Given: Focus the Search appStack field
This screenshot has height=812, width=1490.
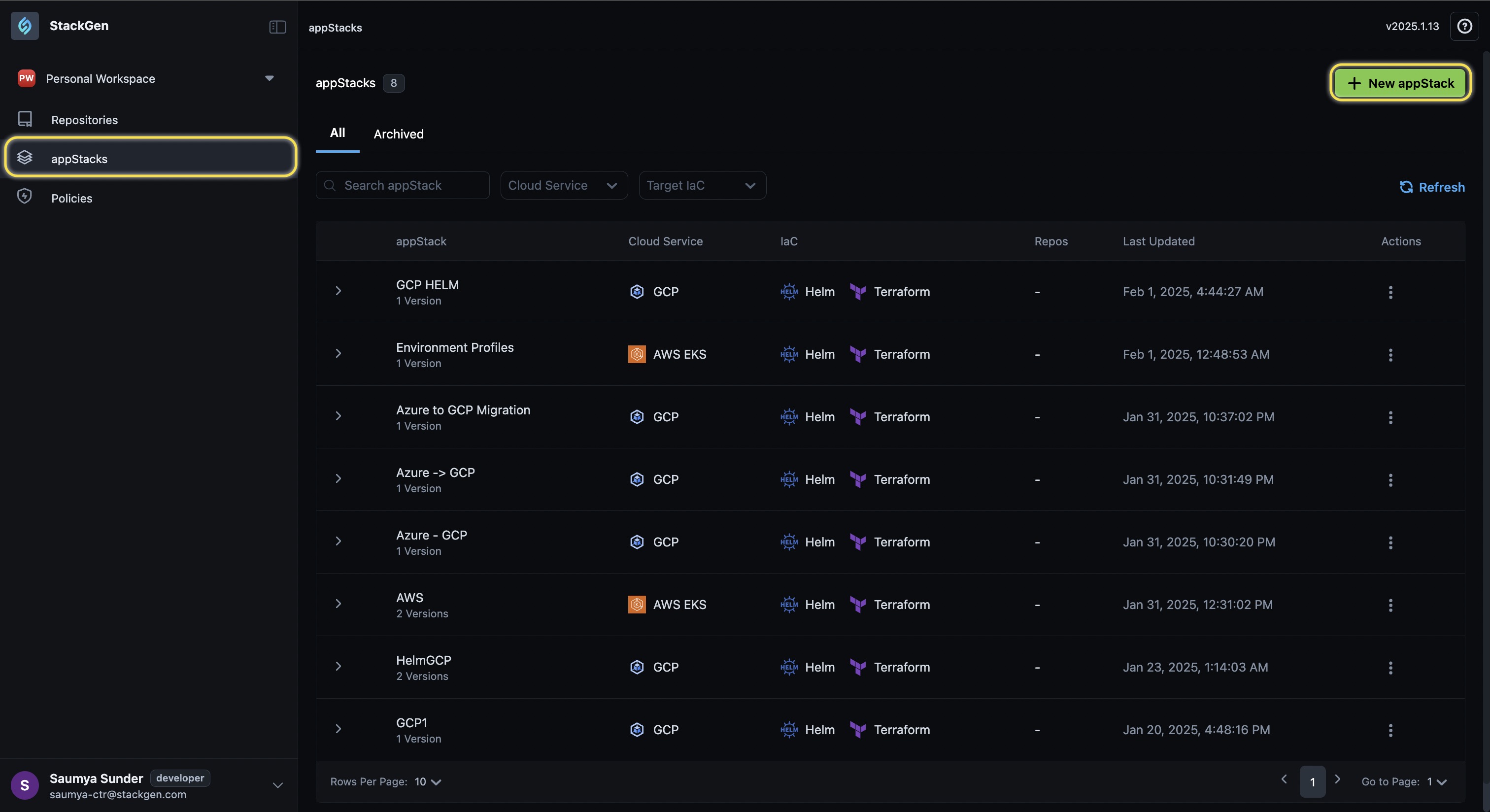Looking at the screenshot, I should tap(403, 185).
